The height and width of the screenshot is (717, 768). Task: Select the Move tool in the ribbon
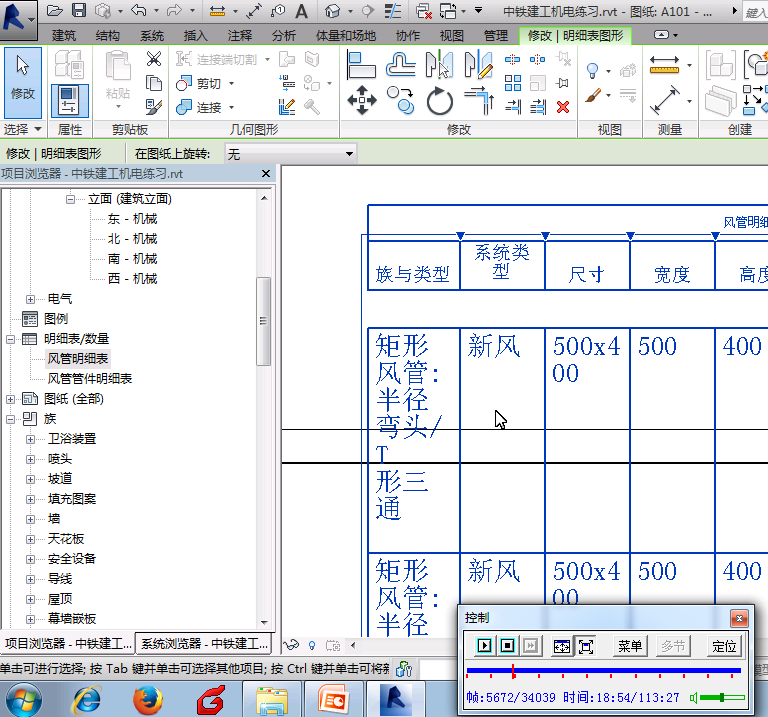point(361,100)
